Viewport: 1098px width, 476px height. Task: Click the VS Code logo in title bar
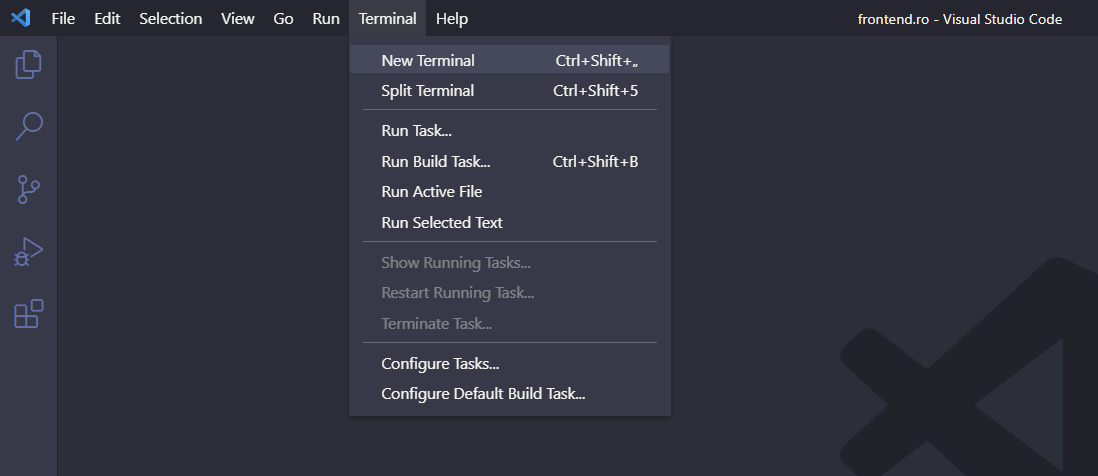[21, 19]
